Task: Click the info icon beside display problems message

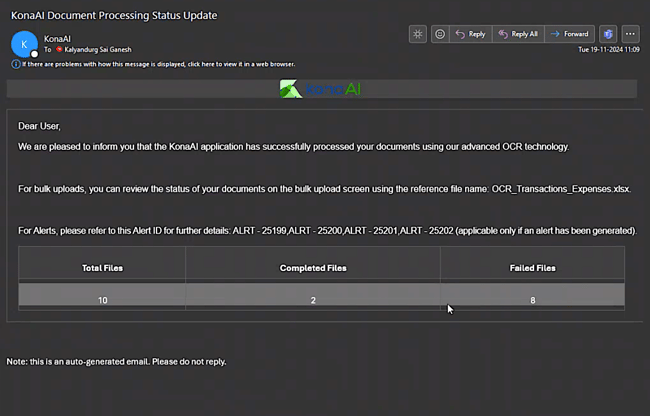Action: point(15,63)
